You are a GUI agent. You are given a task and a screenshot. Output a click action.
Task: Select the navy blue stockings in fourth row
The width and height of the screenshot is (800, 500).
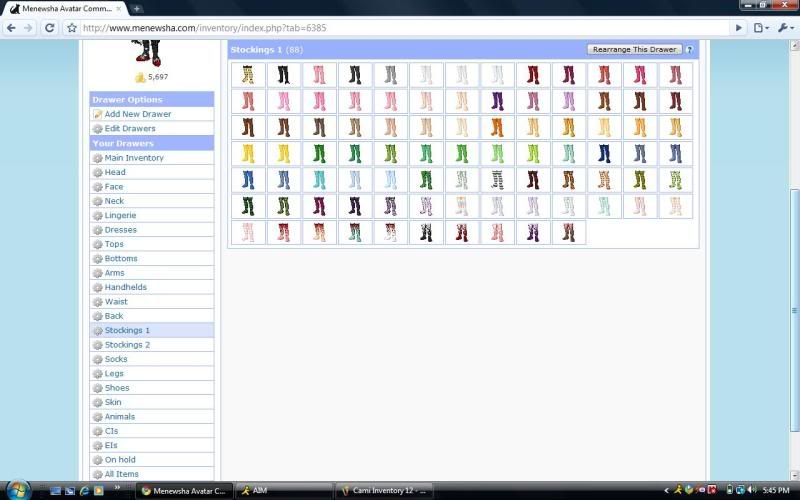(x=604, y=154)
